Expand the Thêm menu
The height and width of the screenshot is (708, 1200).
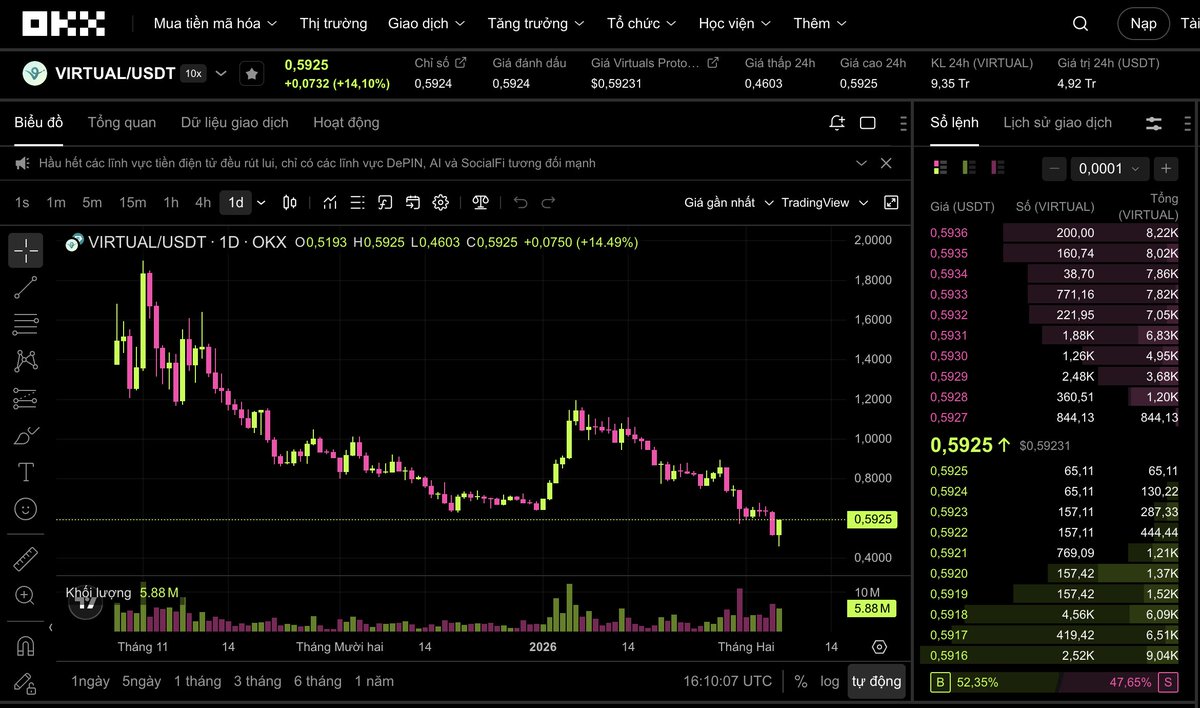(821, 23)
